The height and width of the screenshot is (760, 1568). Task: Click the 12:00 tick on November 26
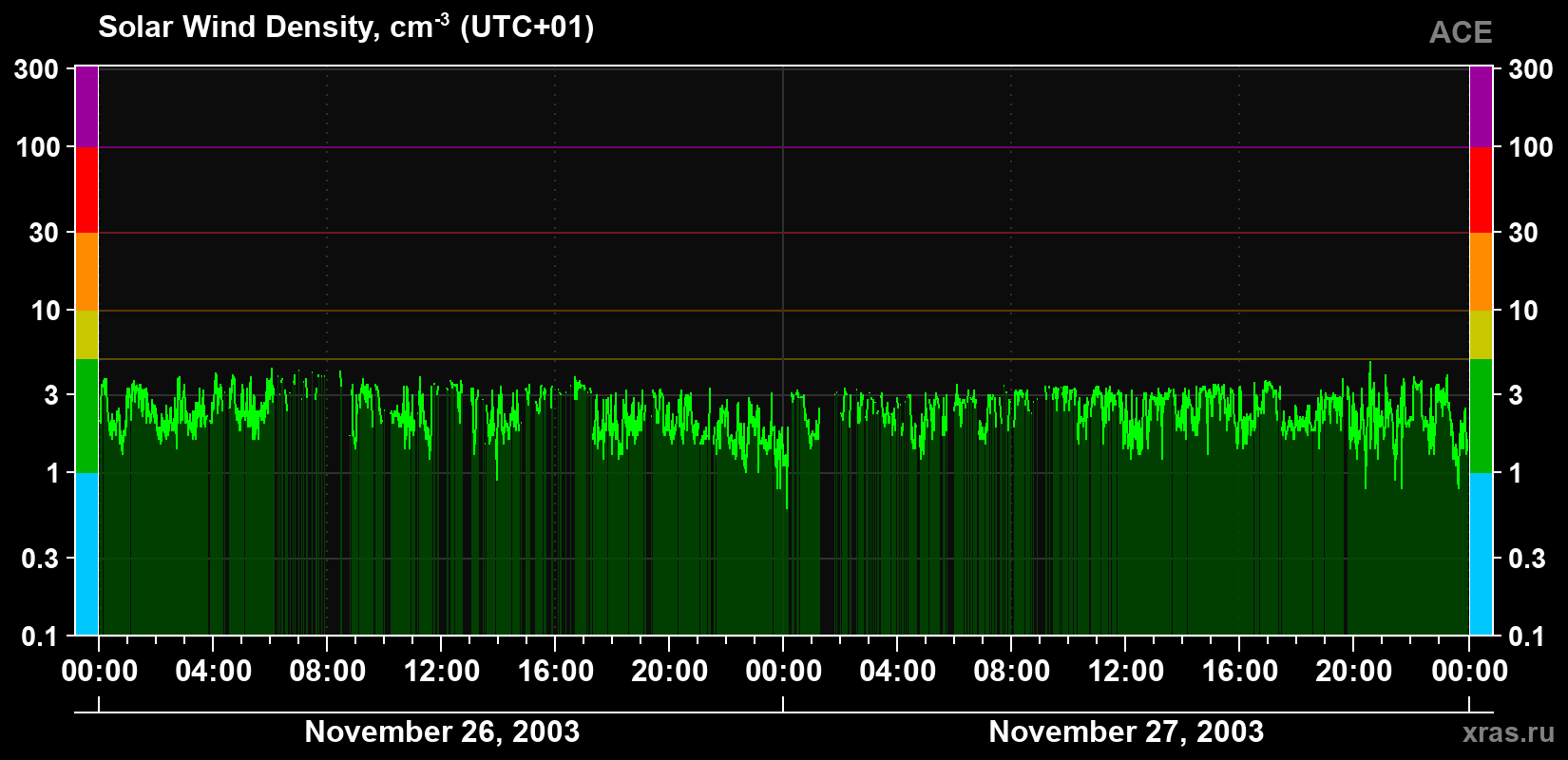[441, 671]
